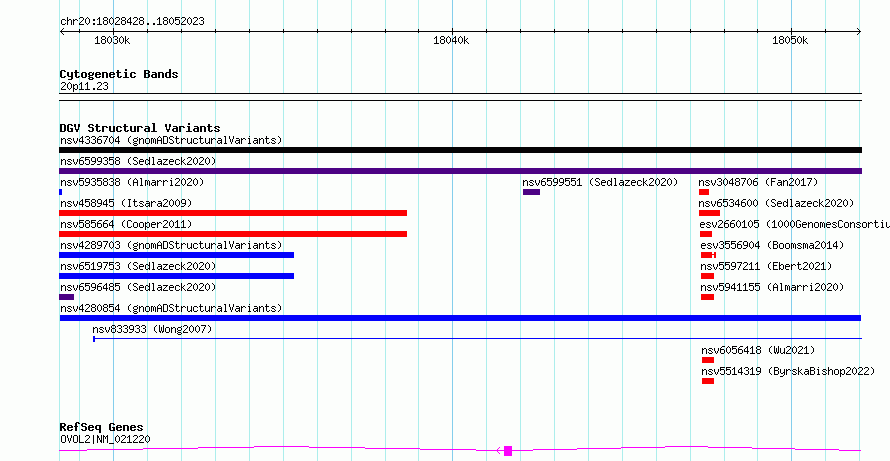Select the small blue nsv5935838 variant mark

tap(61, 192)
